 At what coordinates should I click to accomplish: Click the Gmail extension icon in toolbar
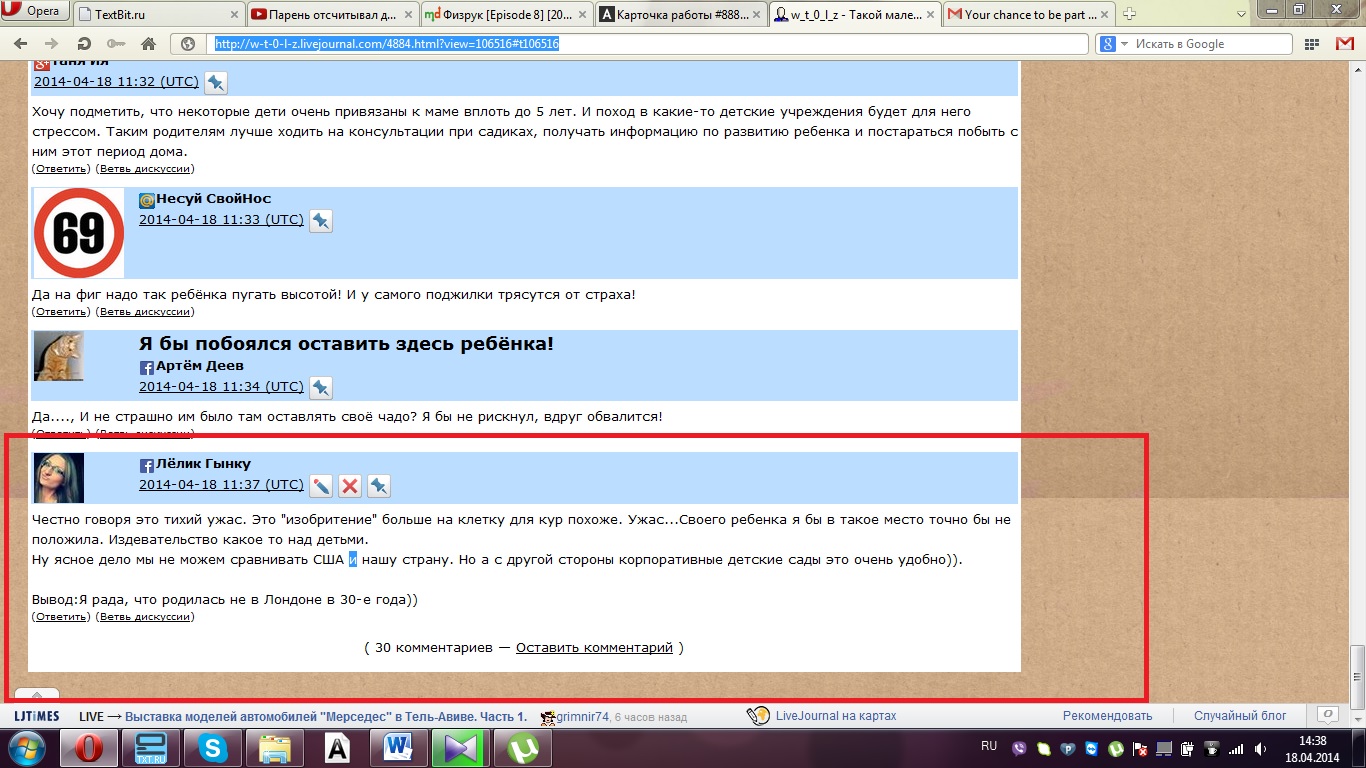(x=1343, y=44)
